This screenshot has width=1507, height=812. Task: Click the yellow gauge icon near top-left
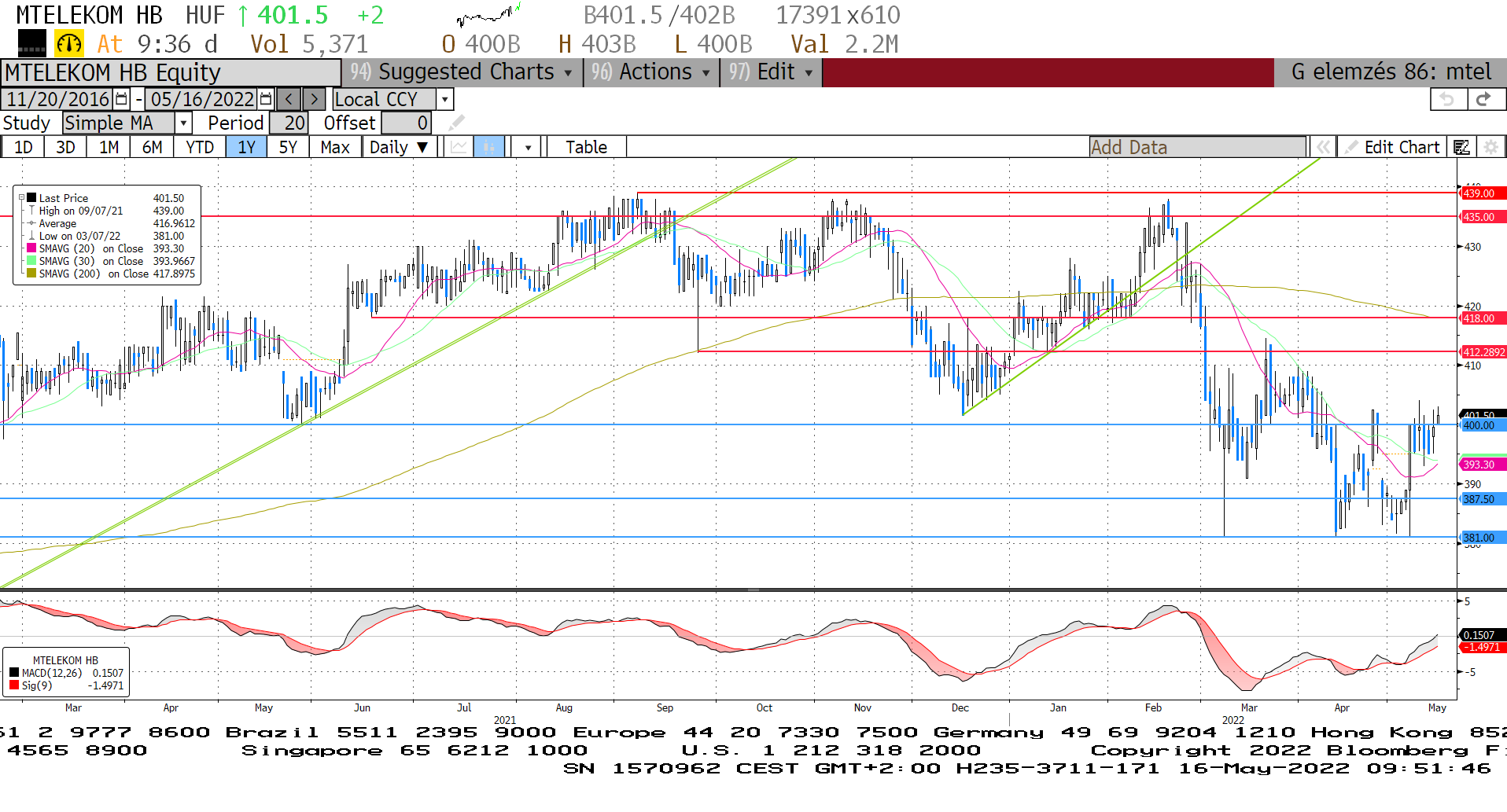tap(69, 44)
